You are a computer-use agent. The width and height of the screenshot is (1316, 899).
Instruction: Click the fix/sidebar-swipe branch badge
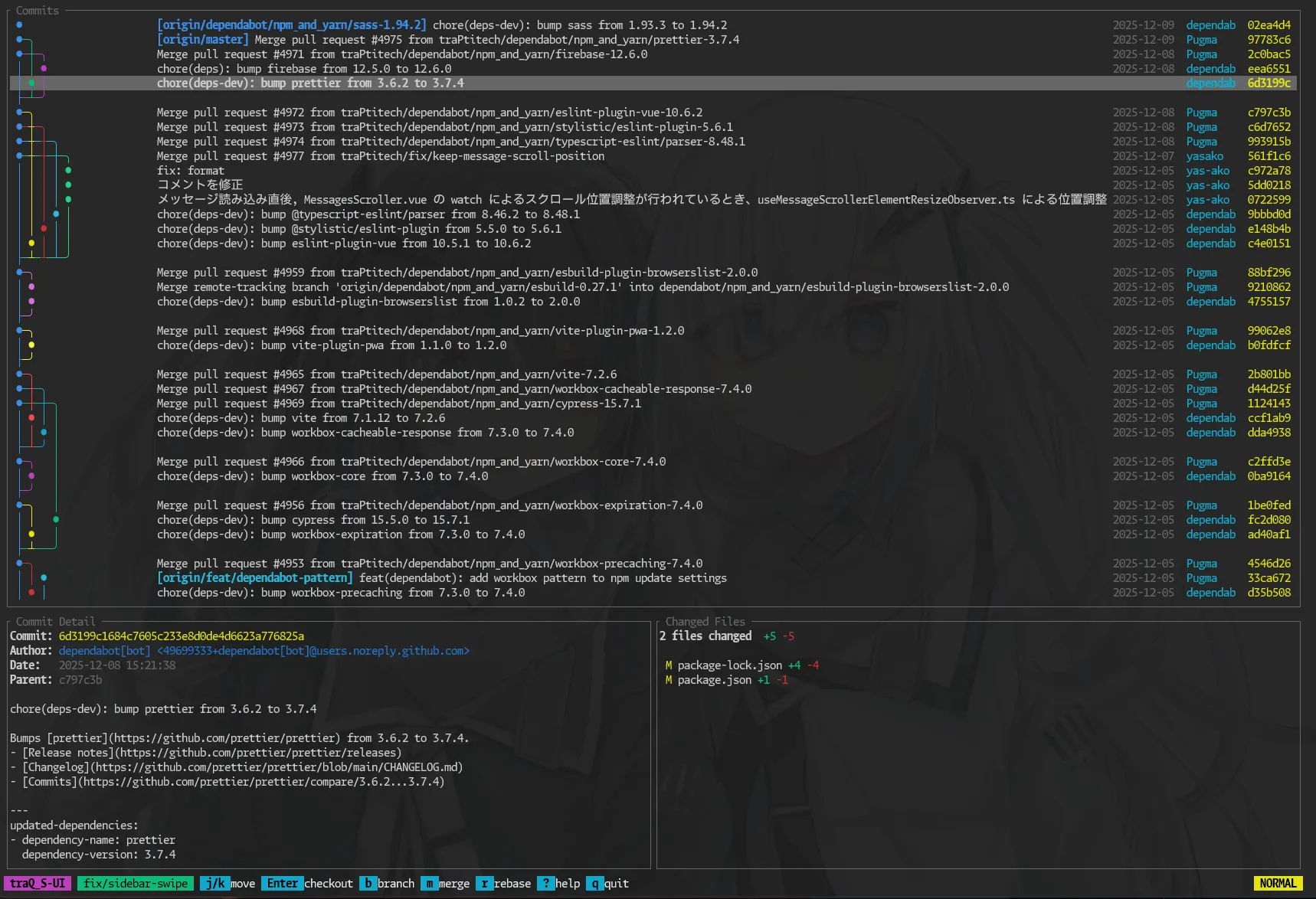[x=135, y=883]
